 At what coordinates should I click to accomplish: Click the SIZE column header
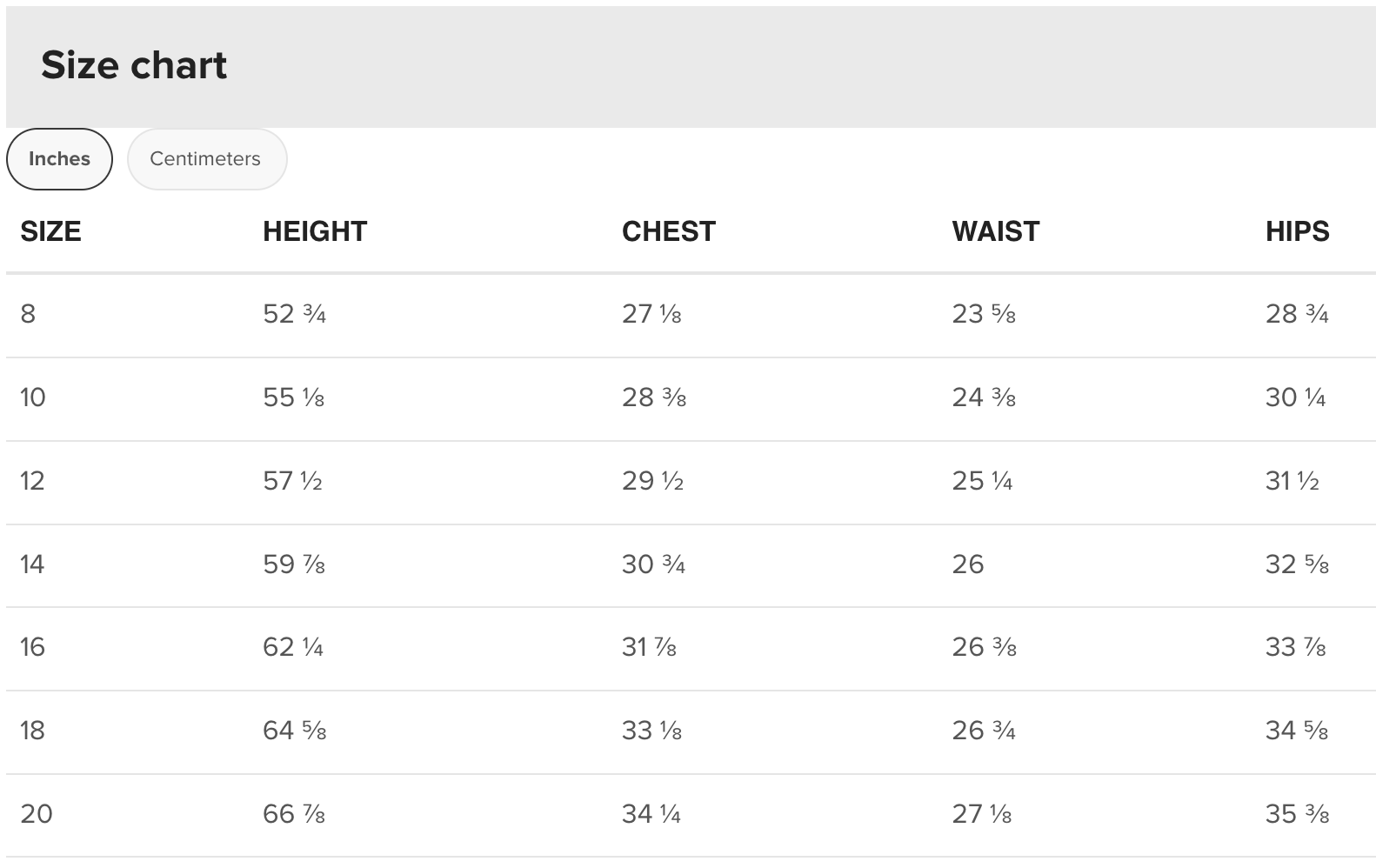pyautogui.click(x=50, y=231)
